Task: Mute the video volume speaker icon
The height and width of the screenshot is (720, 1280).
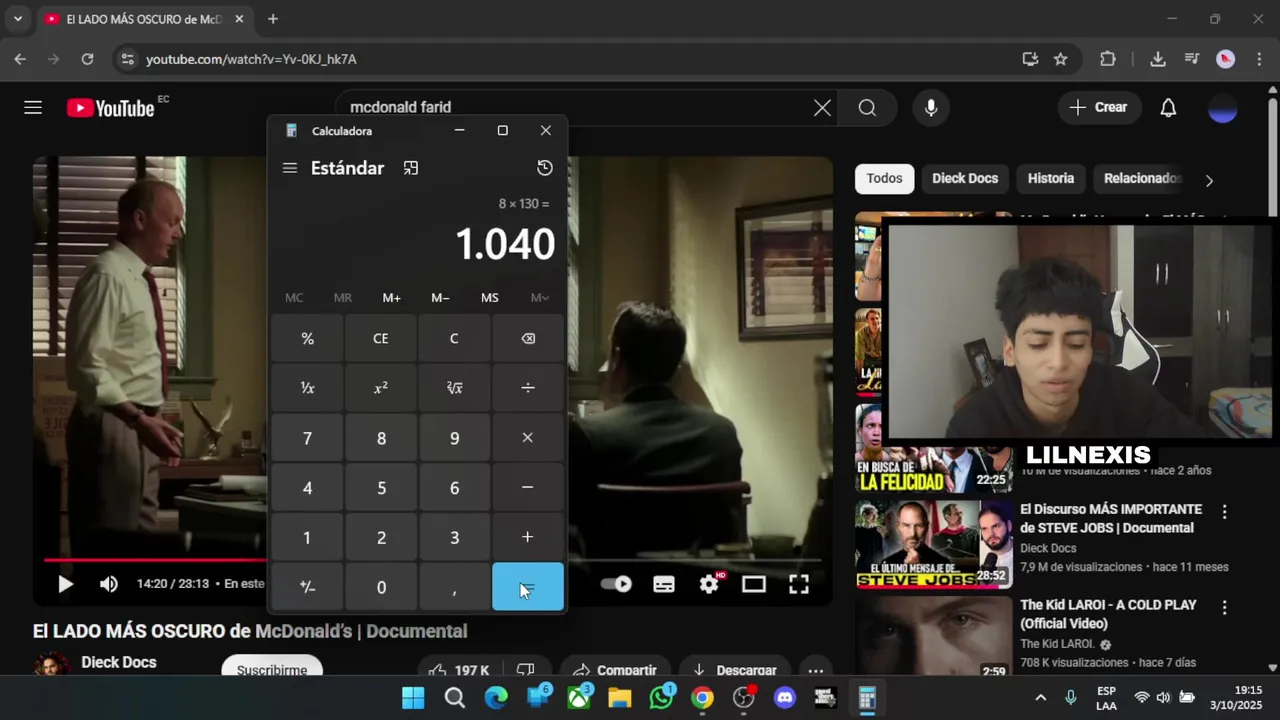Action: click(x=109, y=584)
